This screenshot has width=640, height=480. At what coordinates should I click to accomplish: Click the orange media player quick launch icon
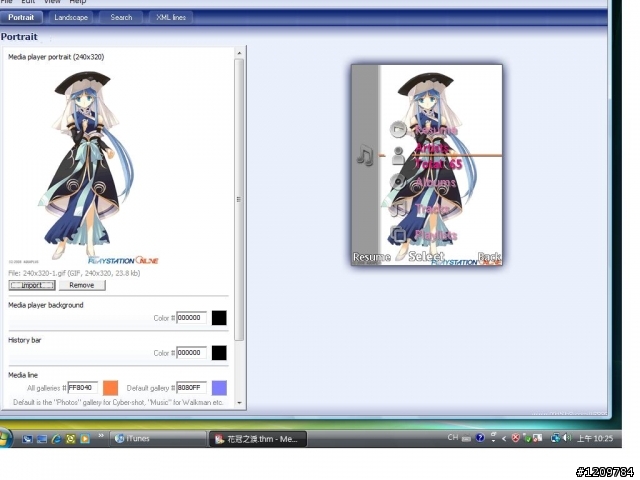pos(85,439)
